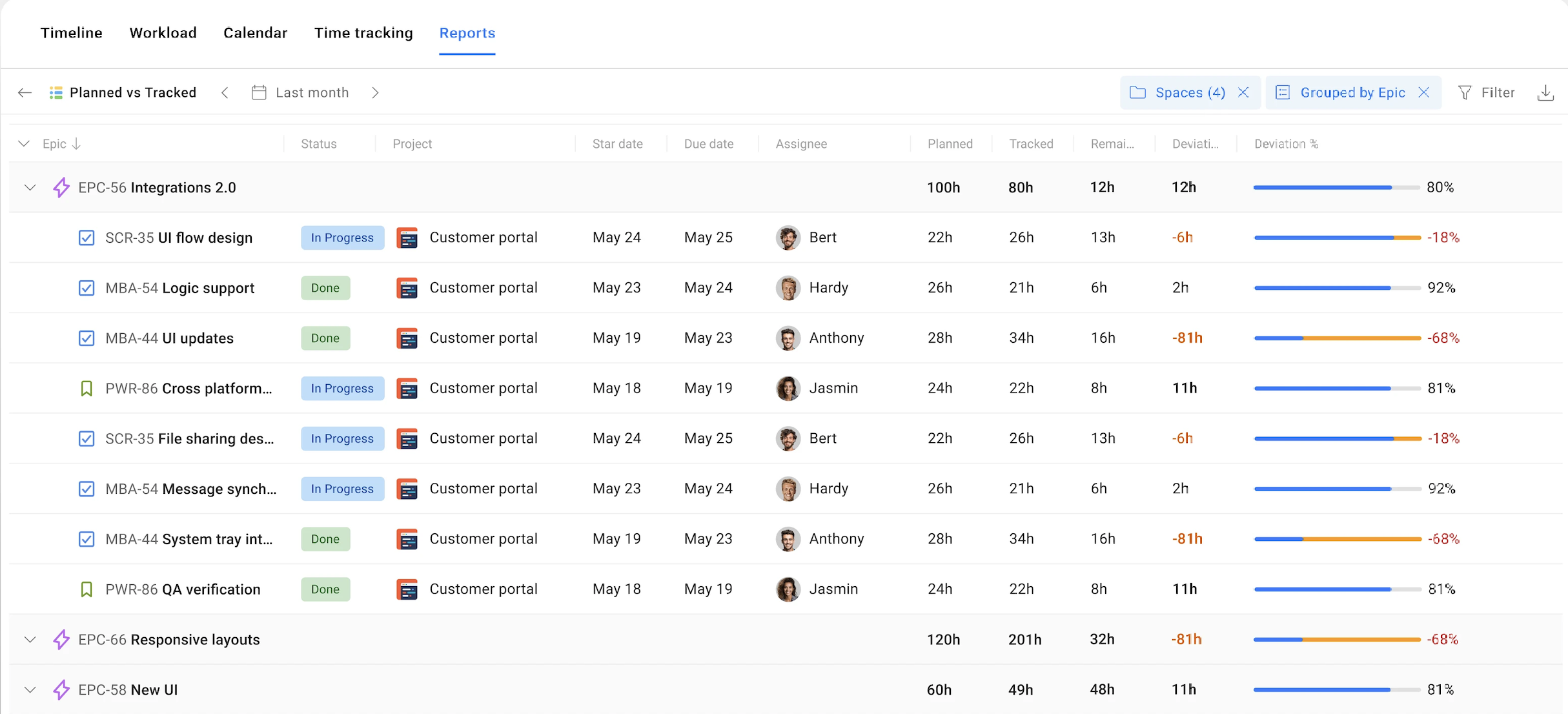Toggle checkbox for SCR-35 File sharing design
The width and height of the screenshot is (1568, 714).
point(87,439)
